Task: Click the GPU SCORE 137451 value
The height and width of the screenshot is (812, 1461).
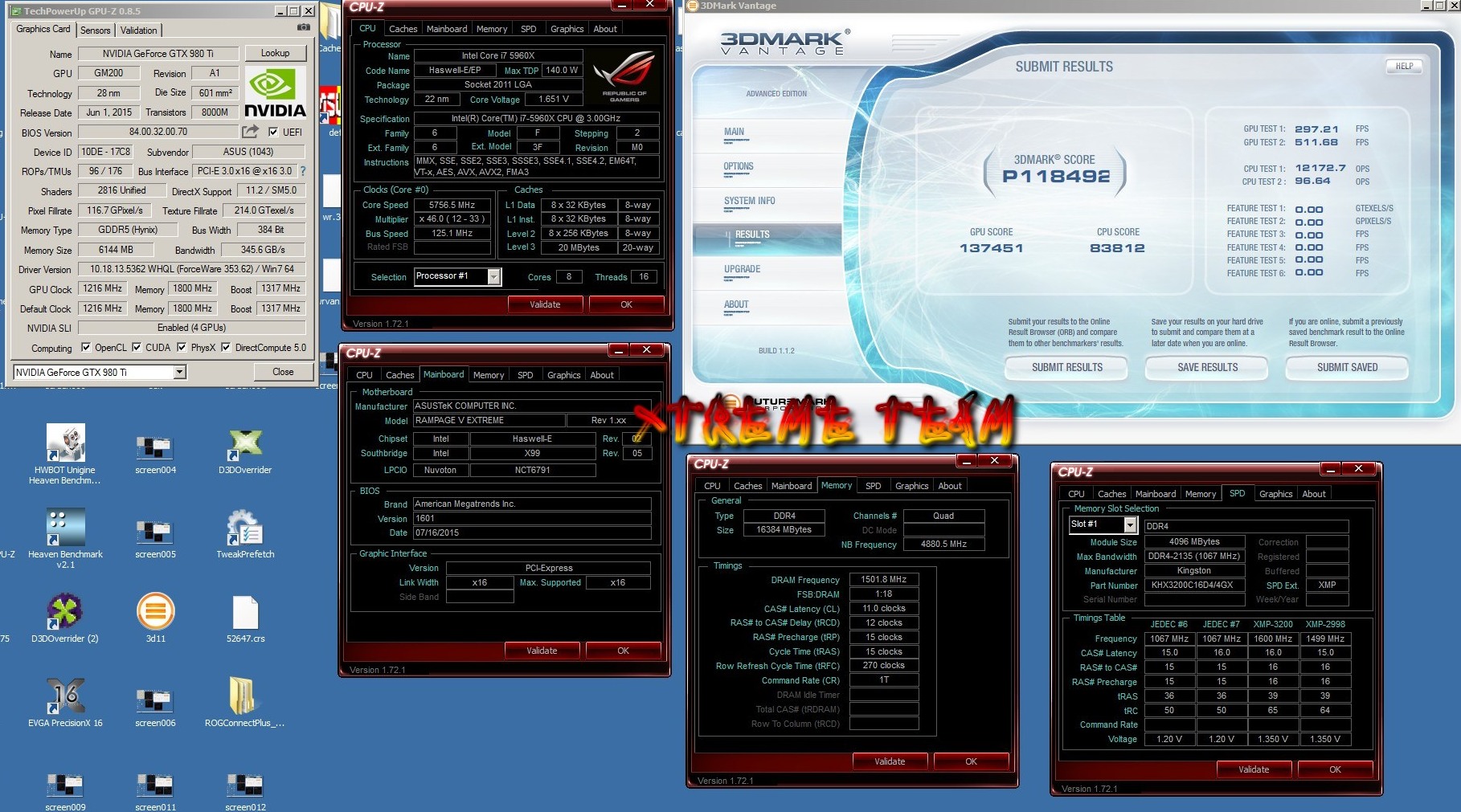Action: click(x=991, y=248)
